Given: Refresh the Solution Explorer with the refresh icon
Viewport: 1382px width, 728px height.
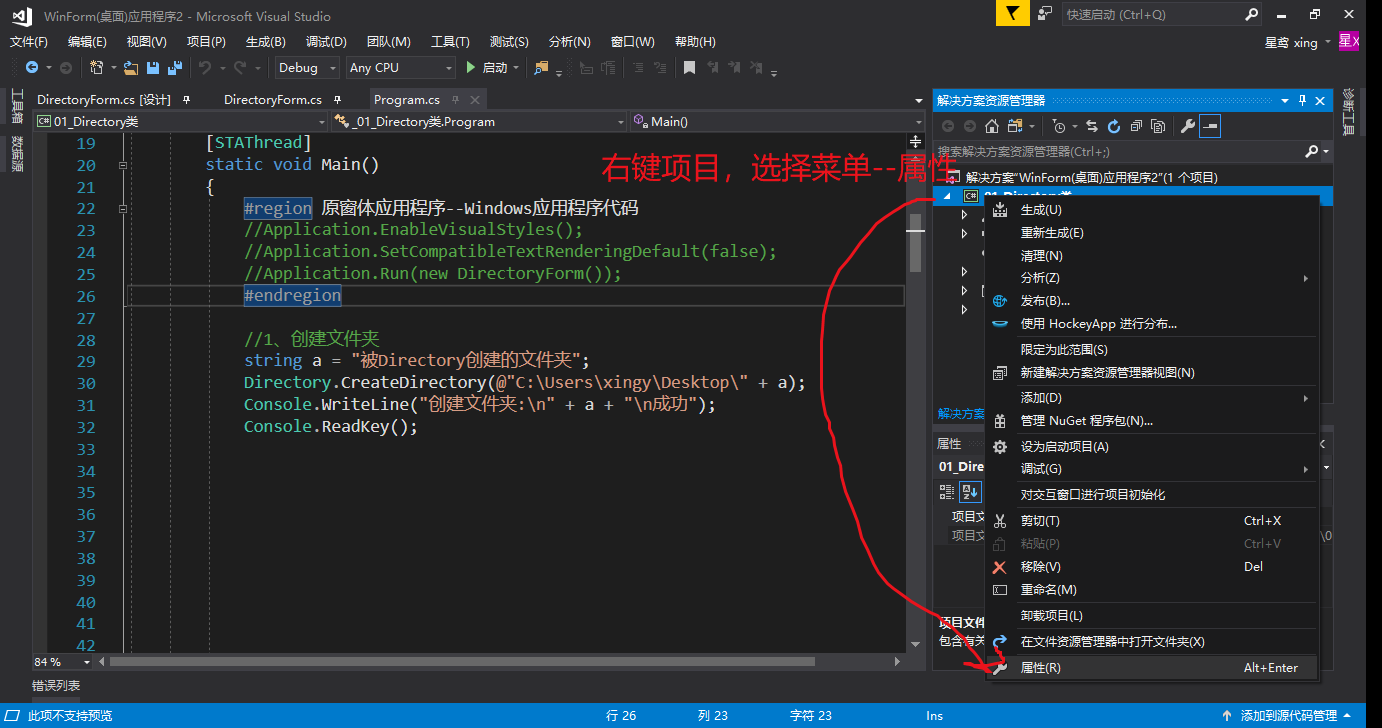Looking at the screenshot, I should (1115, 126).
